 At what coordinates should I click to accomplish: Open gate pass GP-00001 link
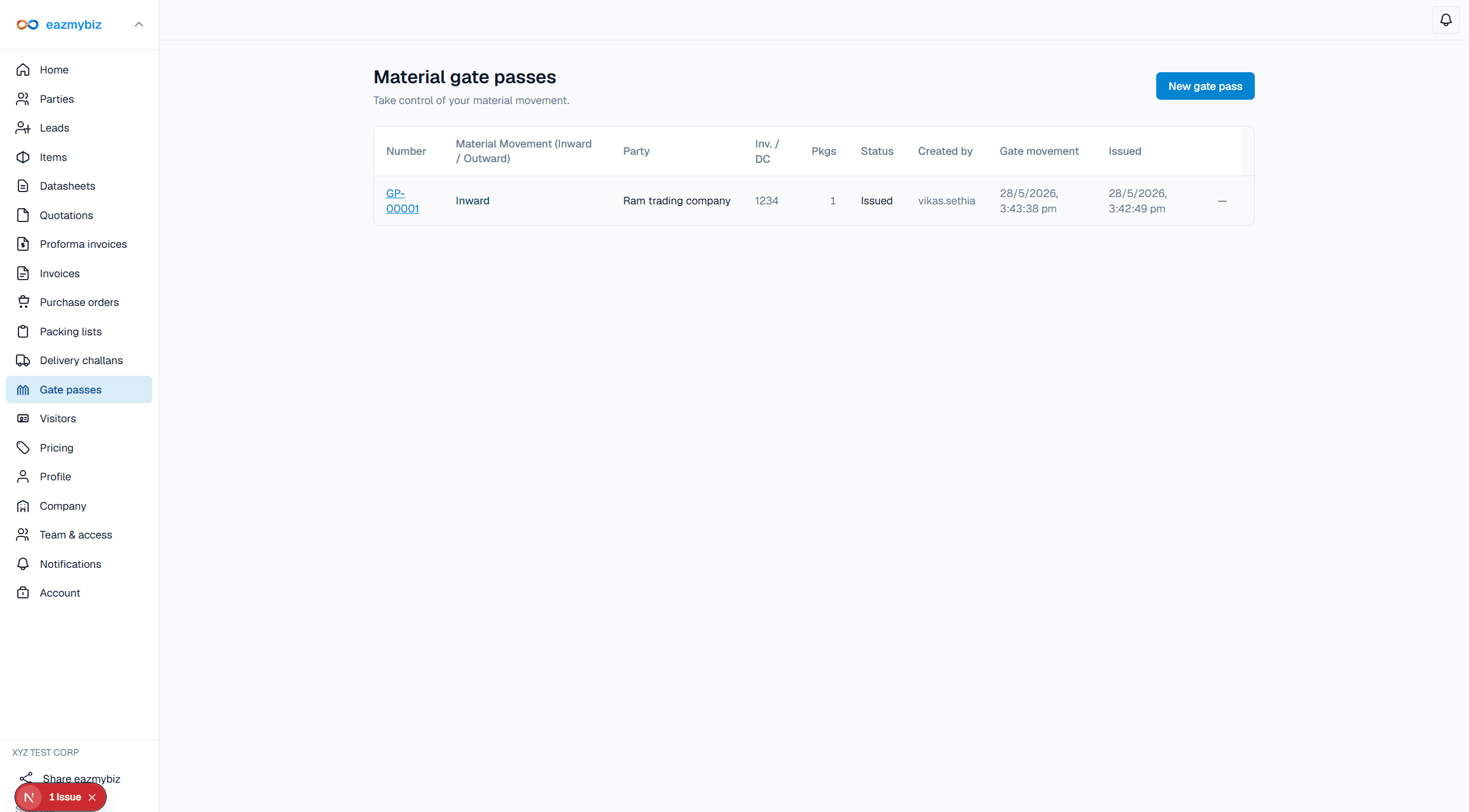pyautogui.click(x=402, y=201)
